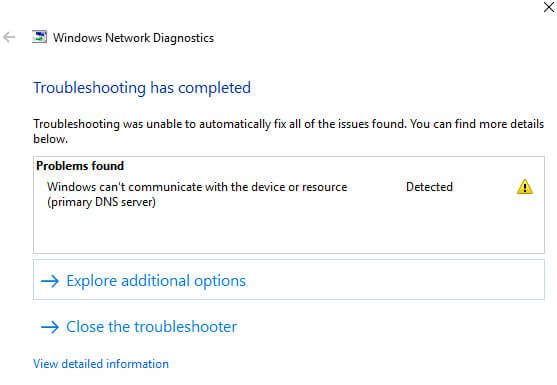This screenshot has height=385, width=557.
Task: Click the word "below." in the description
Action: [50, 139]
